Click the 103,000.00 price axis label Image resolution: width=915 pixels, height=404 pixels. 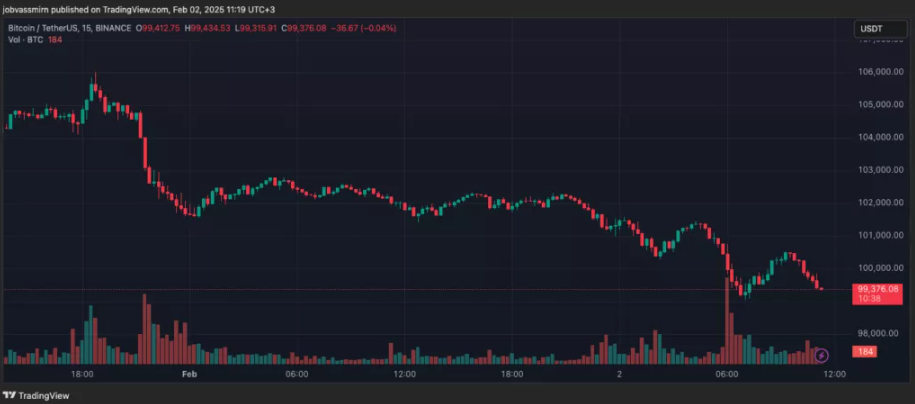(x=880, y=170)
